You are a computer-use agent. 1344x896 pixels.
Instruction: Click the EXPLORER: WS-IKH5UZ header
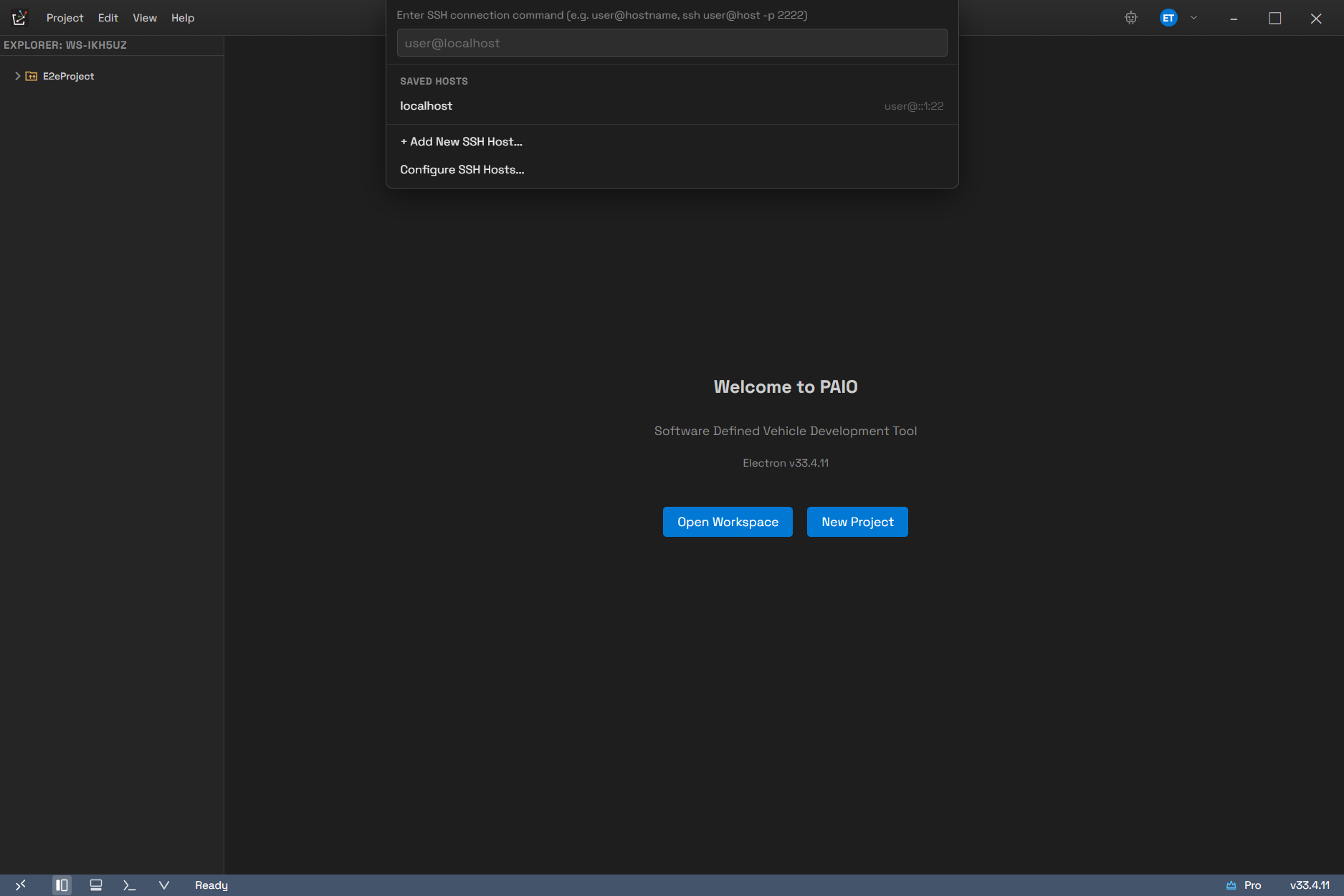(x=65, y=45)
